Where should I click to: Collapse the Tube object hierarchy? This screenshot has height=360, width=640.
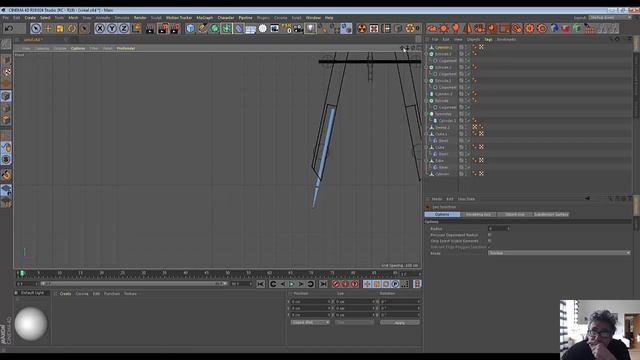pos(427,160)
